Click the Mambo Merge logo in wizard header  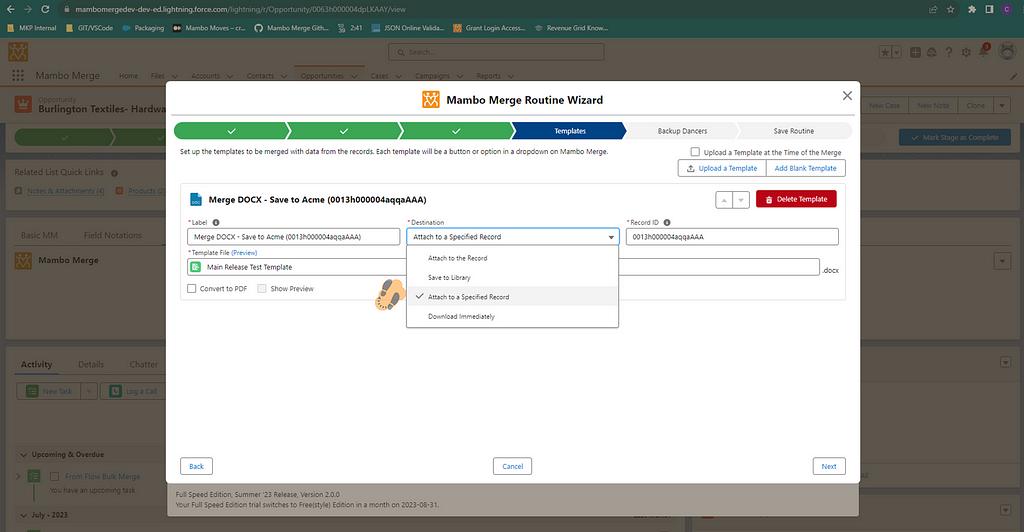[x=431, y=100]
